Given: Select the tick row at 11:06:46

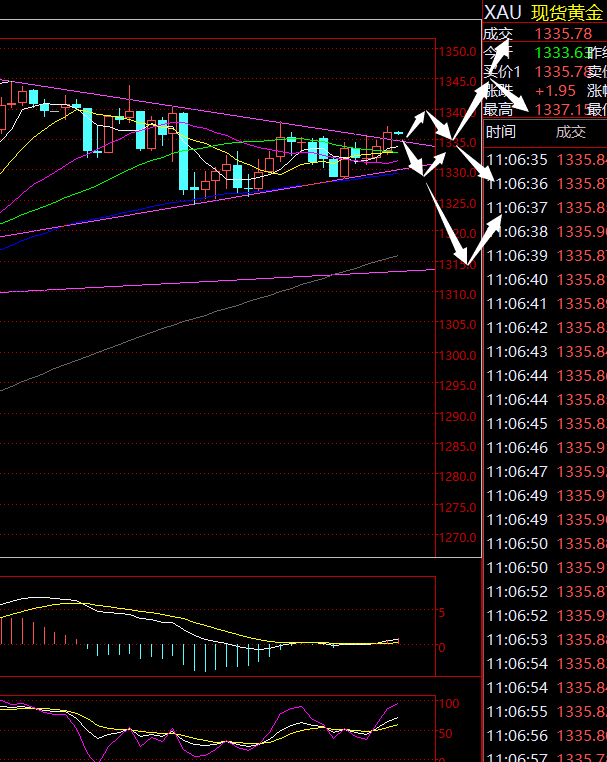Looking at the screenshot, I should pos(546,448).
